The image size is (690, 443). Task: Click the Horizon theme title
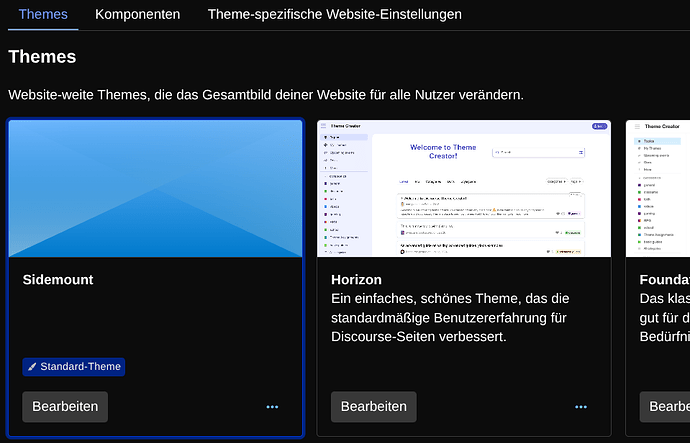click(x=356, y=280)
